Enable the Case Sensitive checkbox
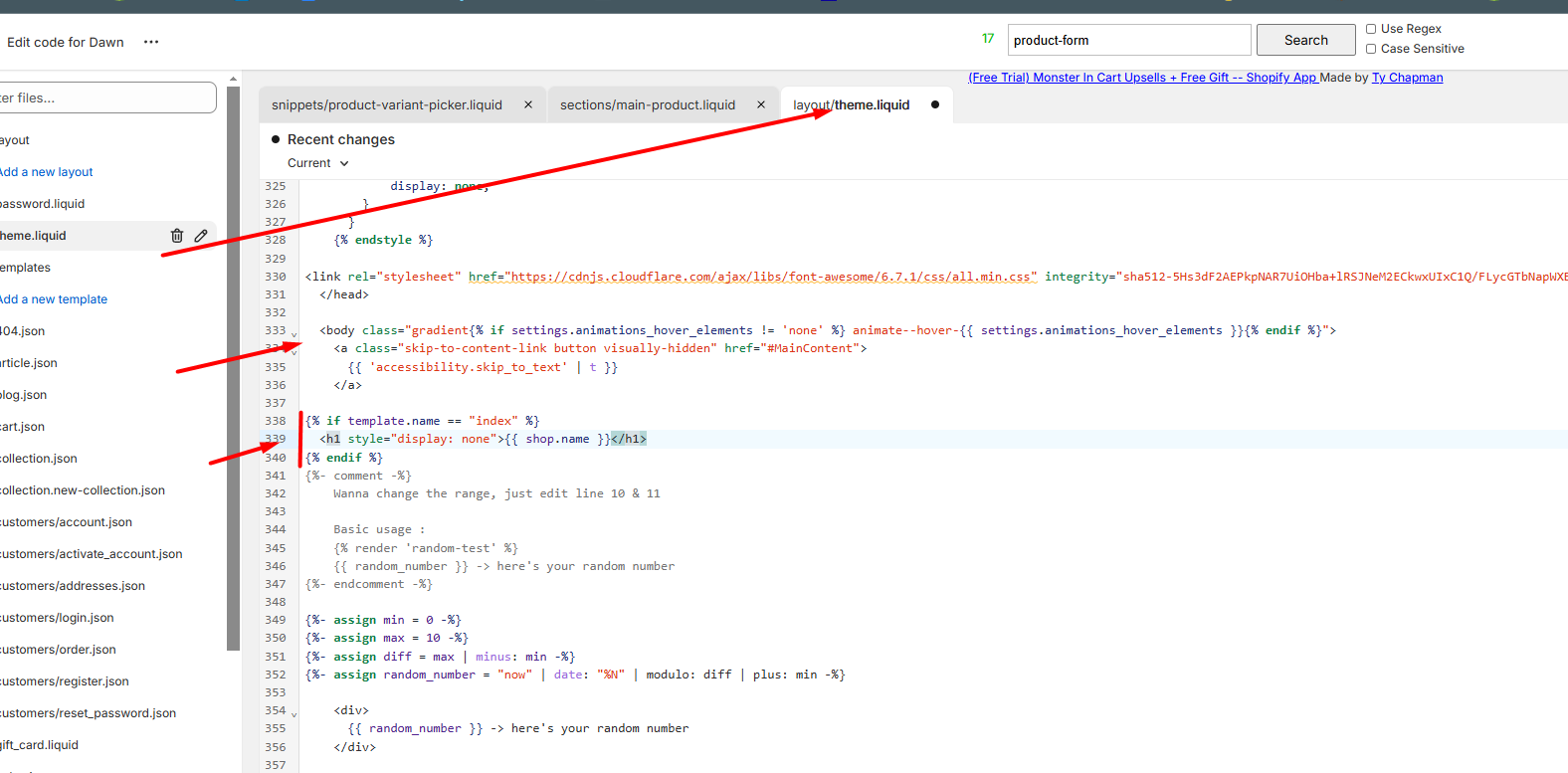Screen dimensions: 1568x773 click(1371, 49)
